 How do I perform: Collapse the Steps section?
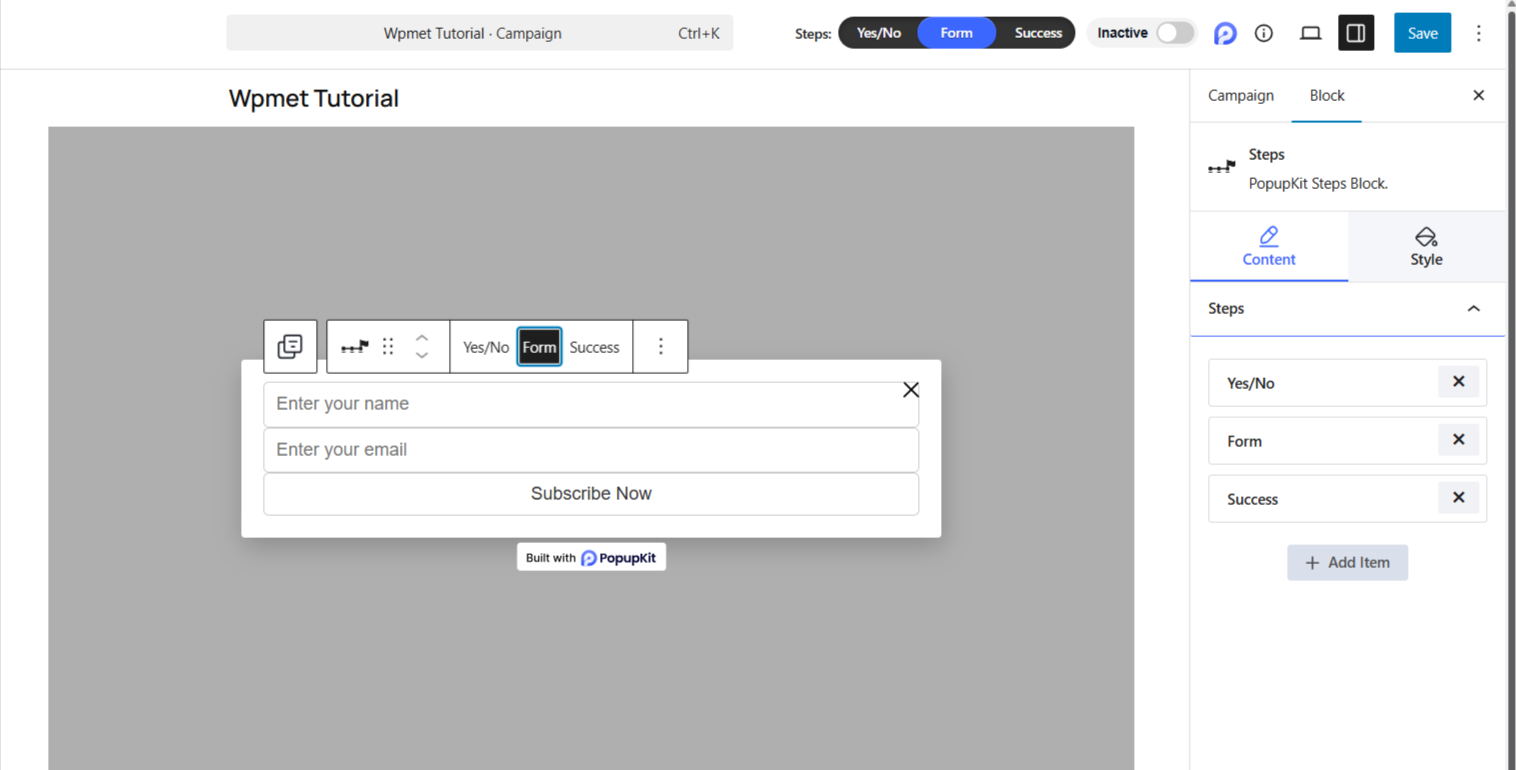(1473, 308)
